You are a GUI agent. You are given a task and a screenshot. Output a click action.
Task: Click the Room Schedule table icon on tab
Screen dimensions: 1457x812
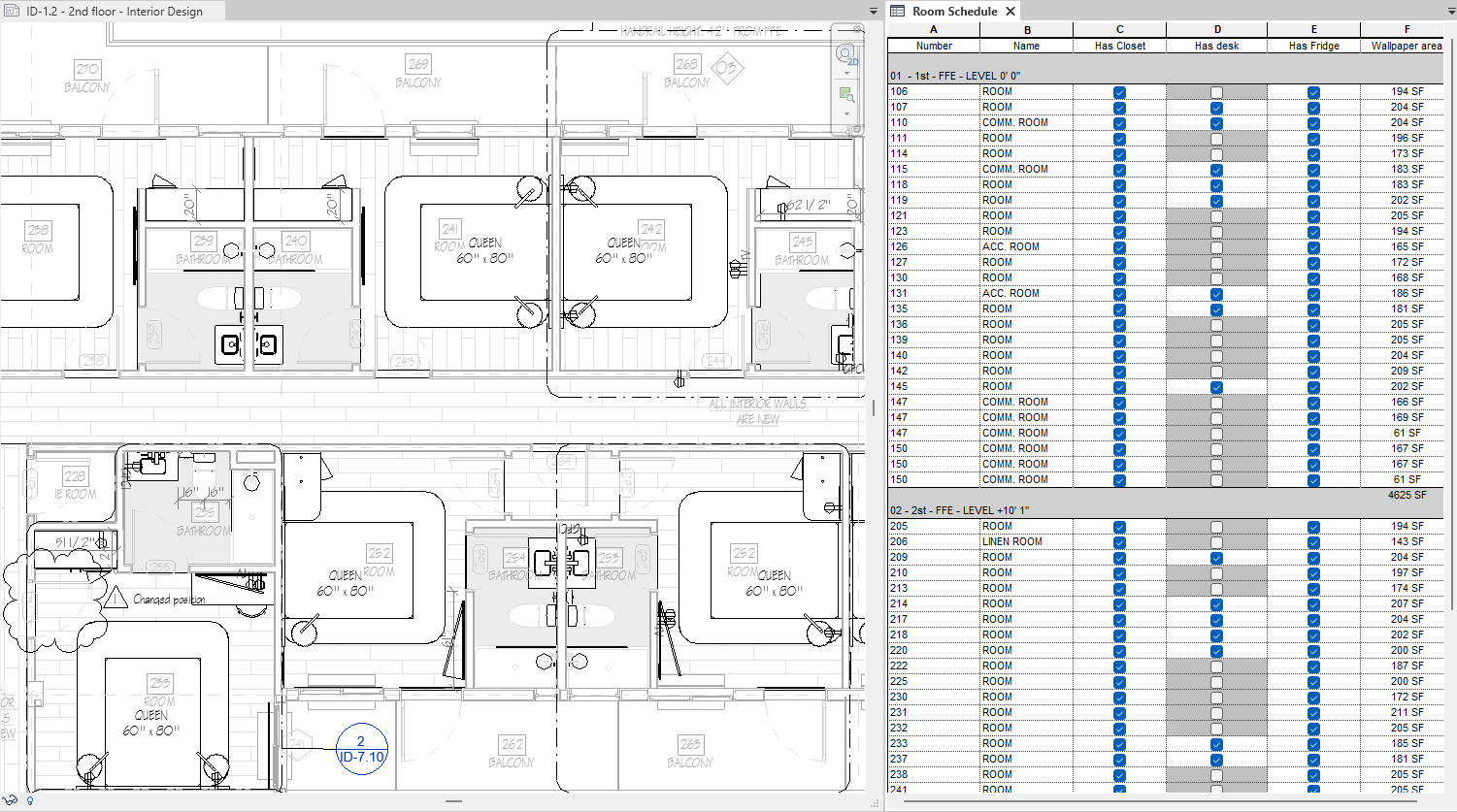[x=898, y=11]
